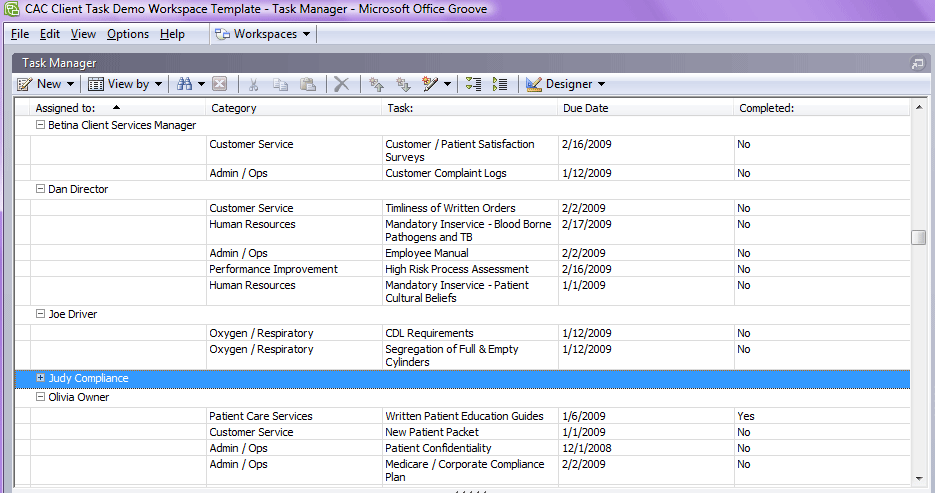Select the Employee Manual task

(427, 253)
